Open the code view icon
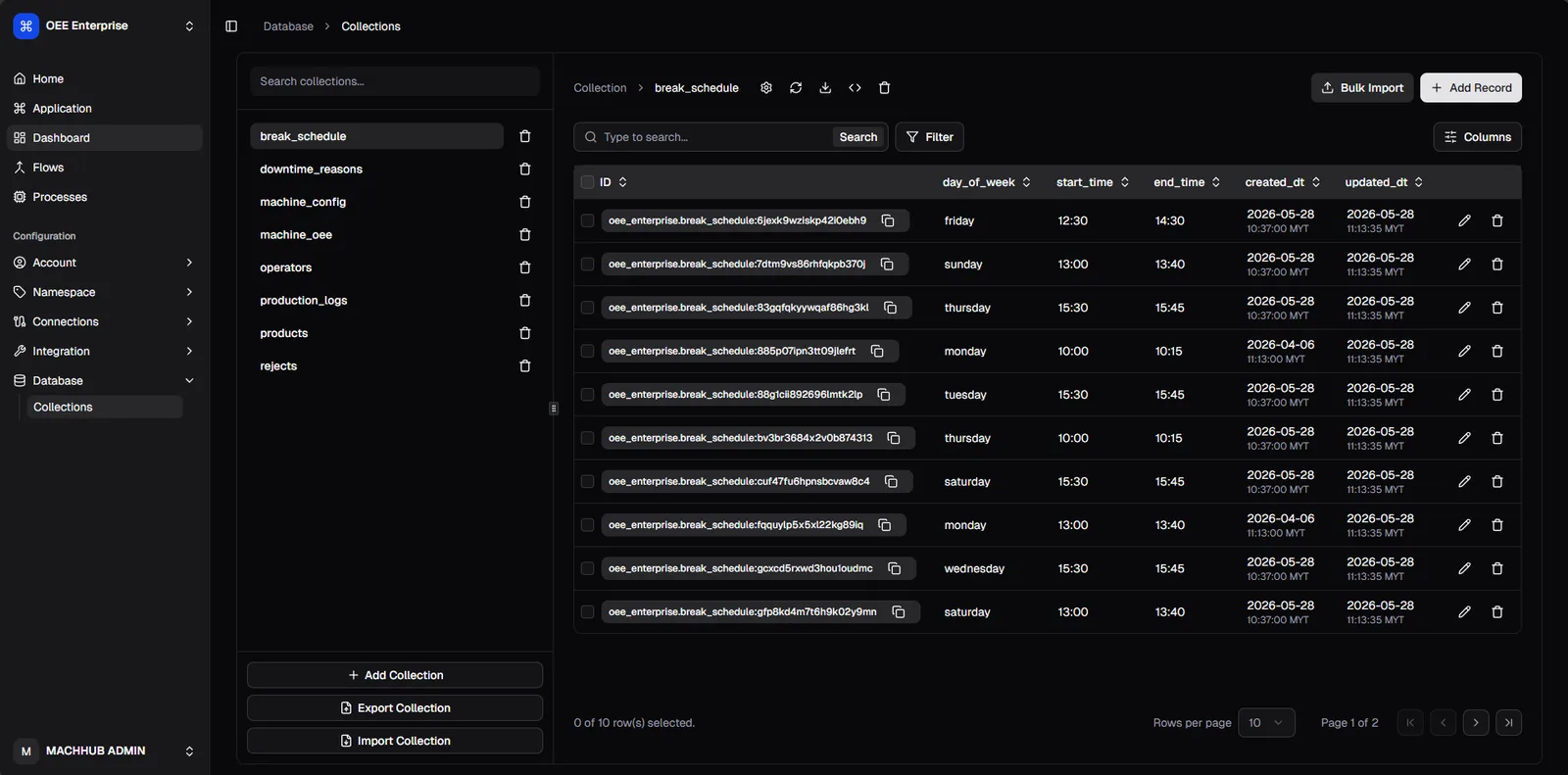The image size is (1568, 775). coord(855,88)
